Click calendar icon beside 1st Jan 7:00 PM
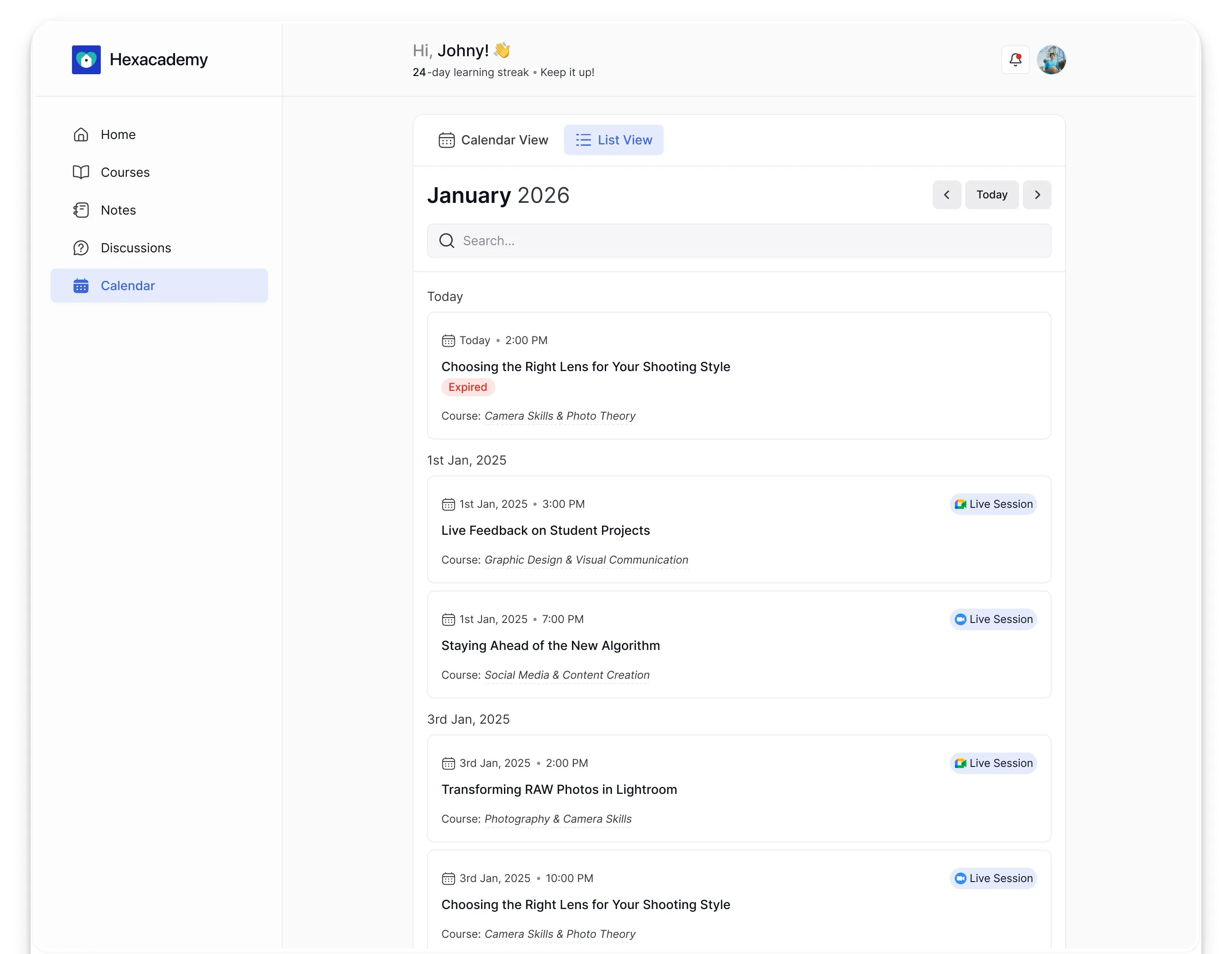This screenshot has width=1232, height=954. coord(449,619)
